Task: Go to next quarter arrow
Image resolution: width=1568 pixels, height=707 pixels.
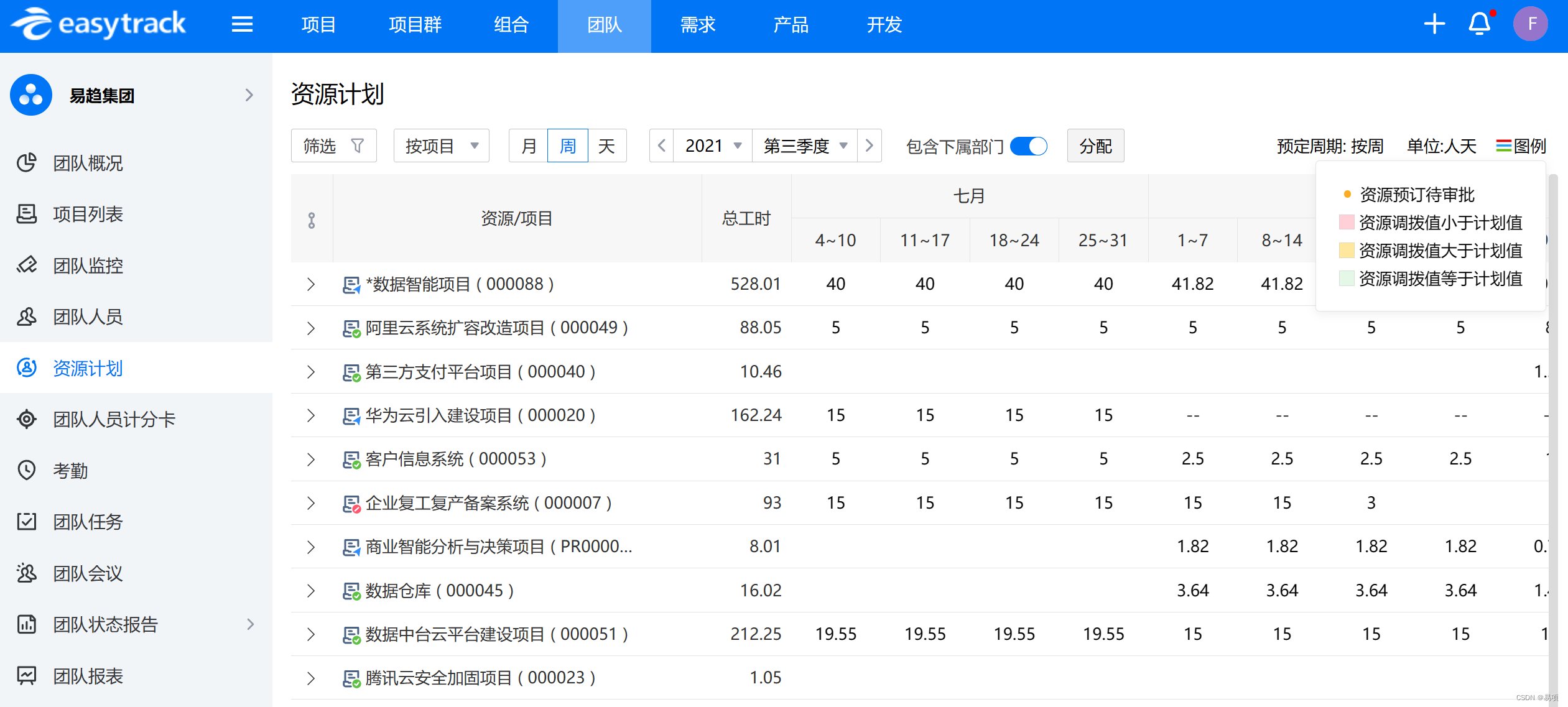Action: [870, 146]
